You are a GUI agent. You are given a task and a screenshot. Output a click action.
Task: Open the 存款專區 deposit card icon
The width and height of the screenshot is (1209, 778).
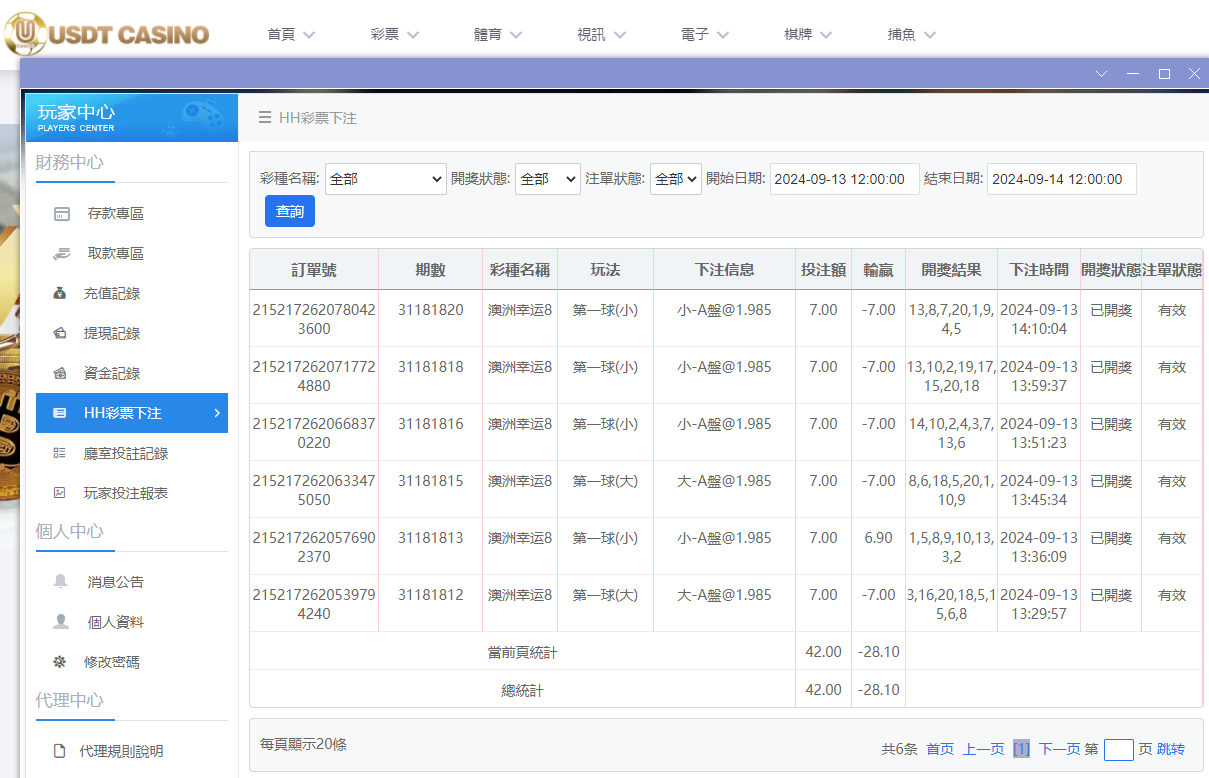(x=61, y=212)
